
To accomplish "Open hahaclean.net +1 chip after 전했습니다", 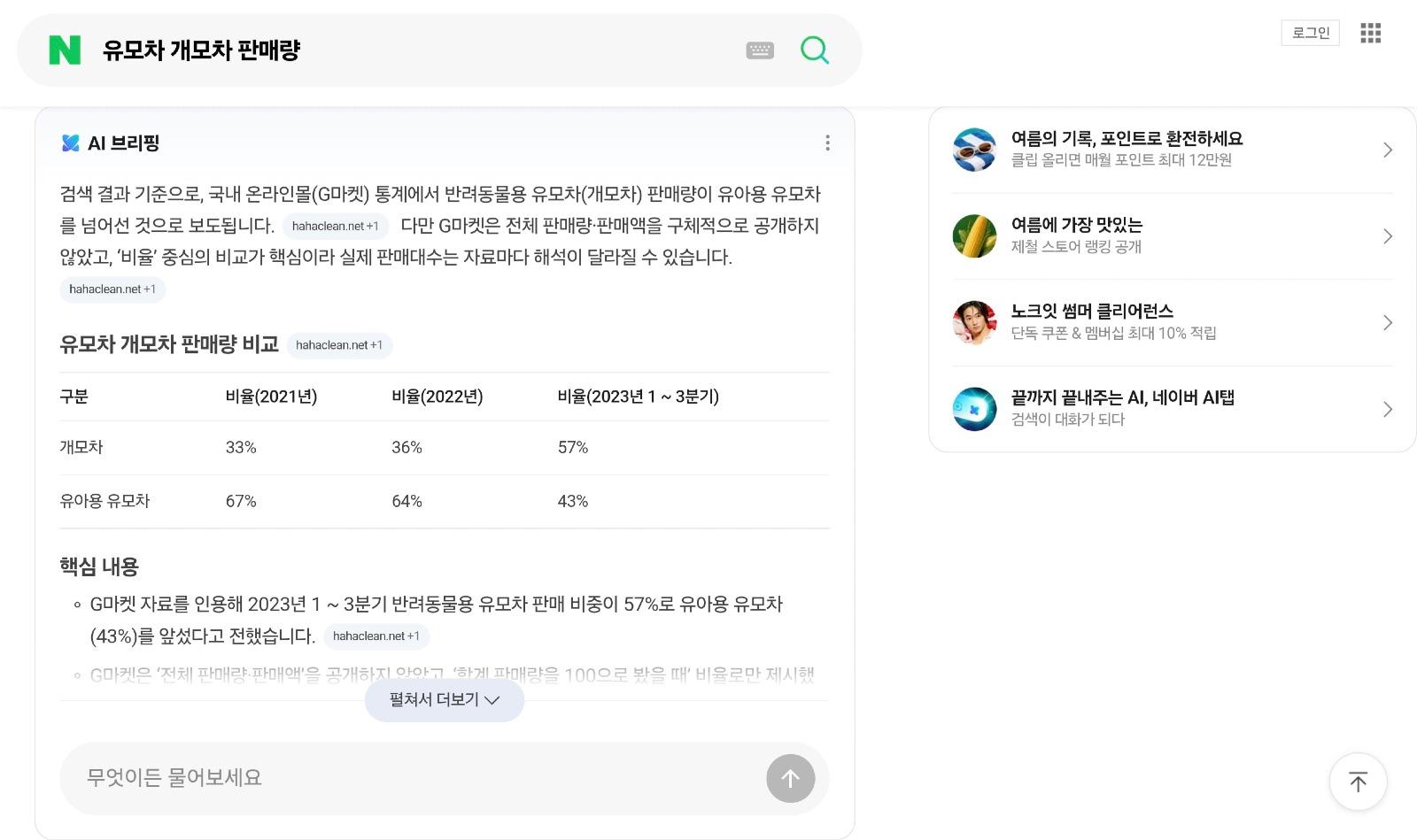I will click(x=376, y=636).
